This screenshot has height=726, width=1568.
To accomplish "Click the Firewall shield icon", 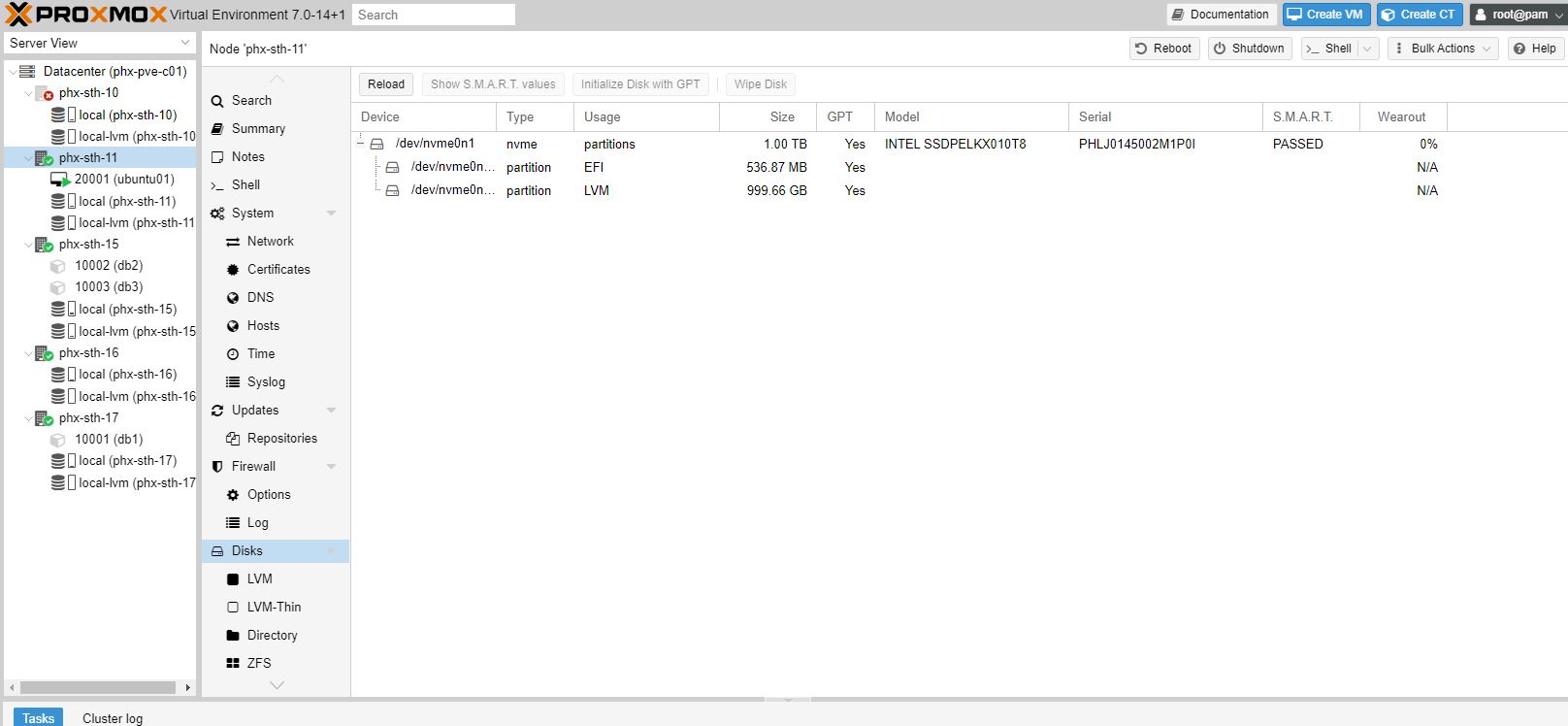I will (x=217, y=467).
